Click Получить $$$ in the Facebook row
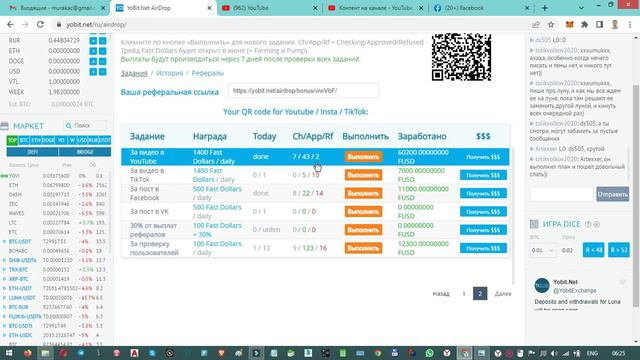 pyautogui.click(x=483, y=193)
